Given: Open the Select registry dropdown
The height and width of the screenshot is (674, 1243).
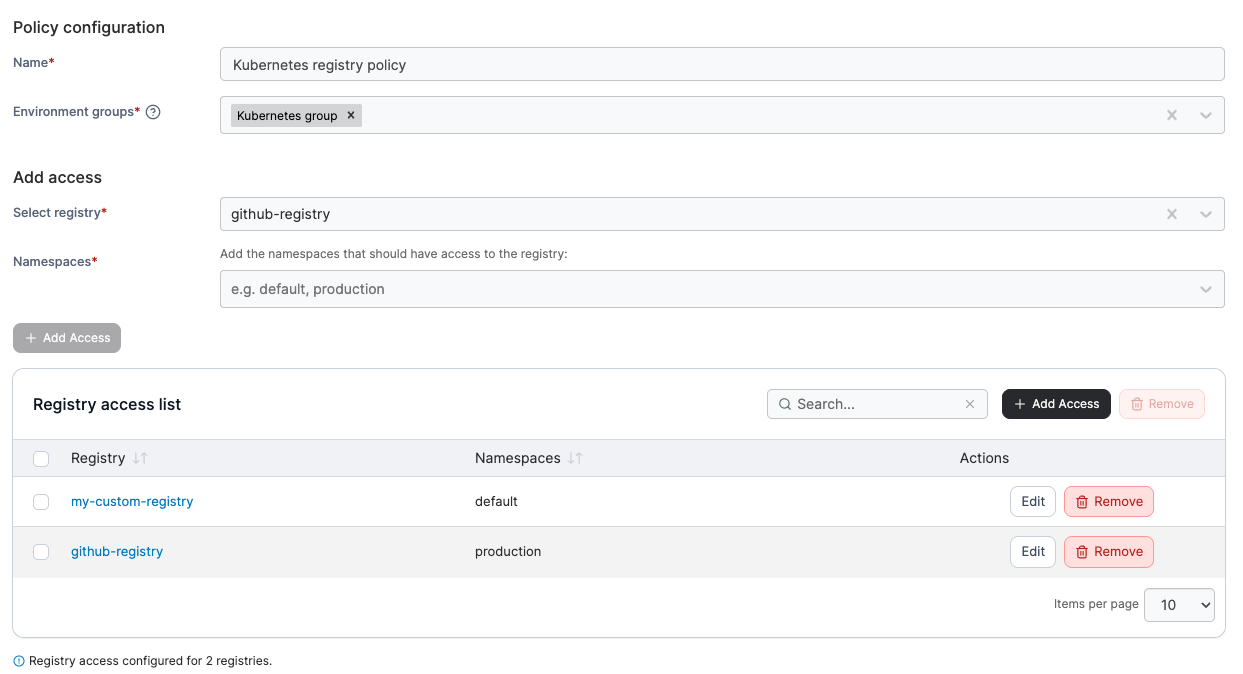Looking at the screenshot, I should (1206, 214).
